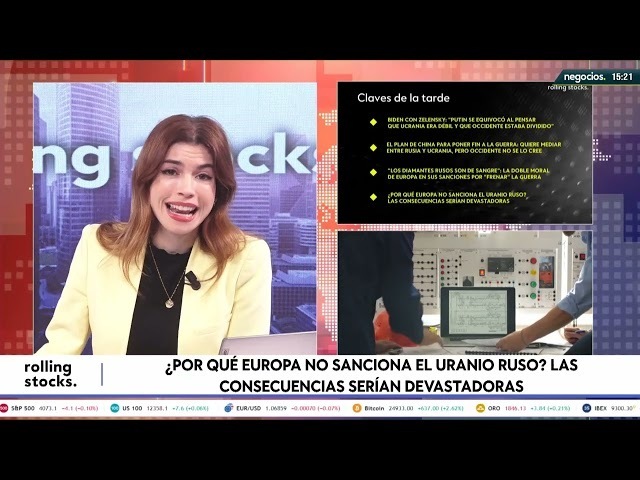
Task: Click the negocios. channel logo
Action: tap(584, 76)
